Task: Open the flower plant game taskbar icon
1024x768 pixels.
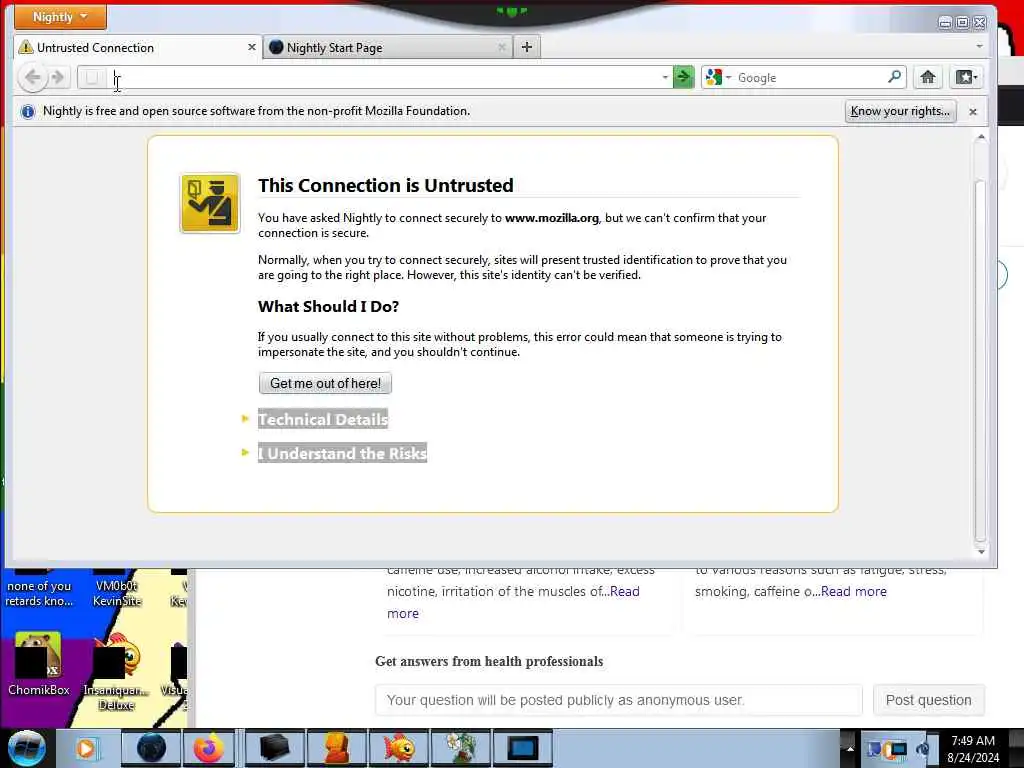Action: click(x=461, y=748)
